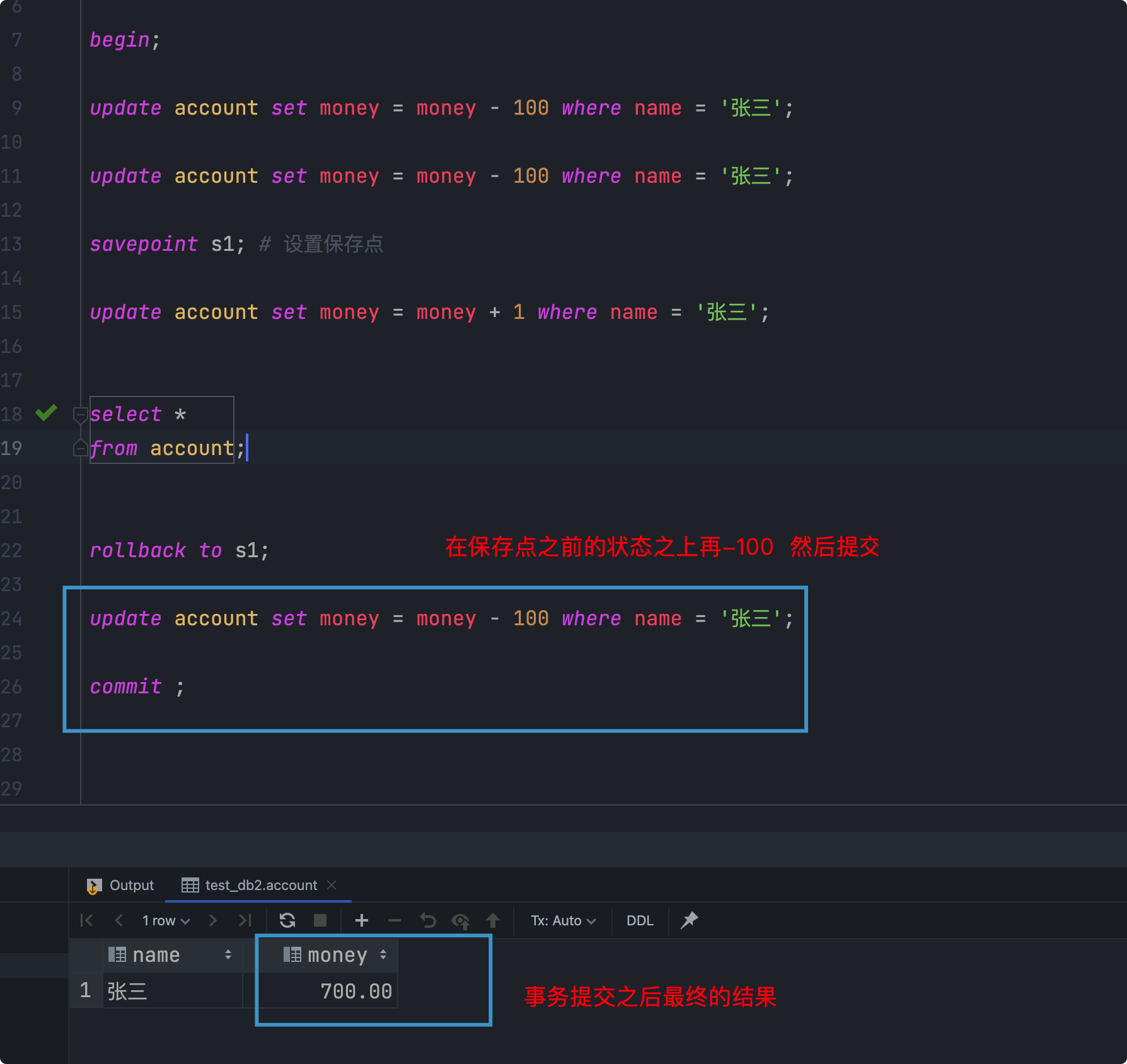
Task: Select result row number 1
Action: 86,991
